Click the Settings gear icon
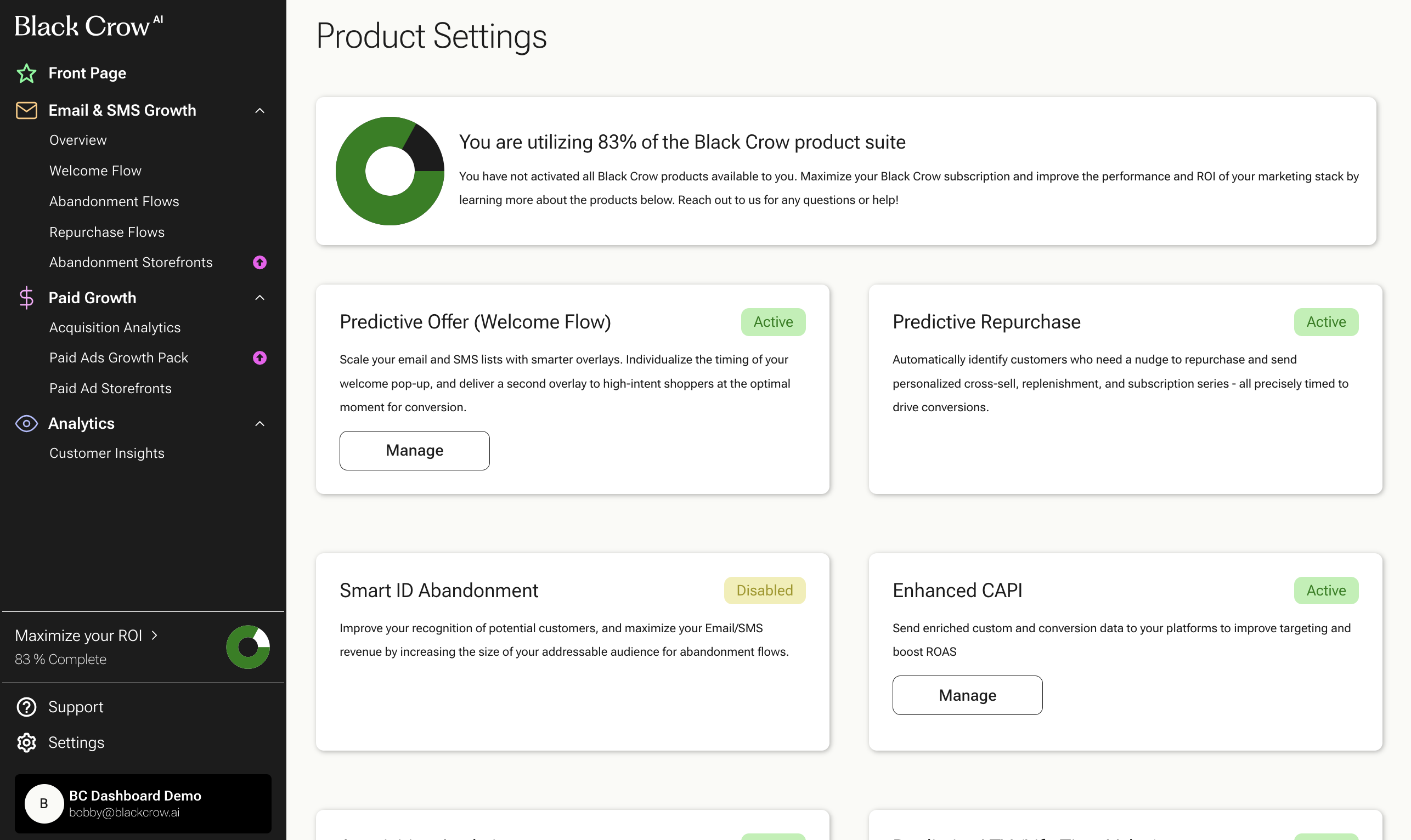The height and width of the screenshot is (840, 1411). (x=26, y=742)
